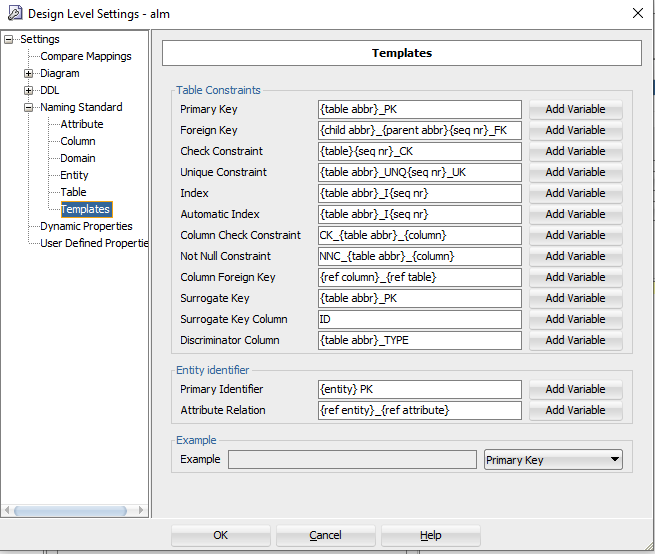Click Add Variable for Attribute Relation
655x554 pixels.
coord(575,411)
